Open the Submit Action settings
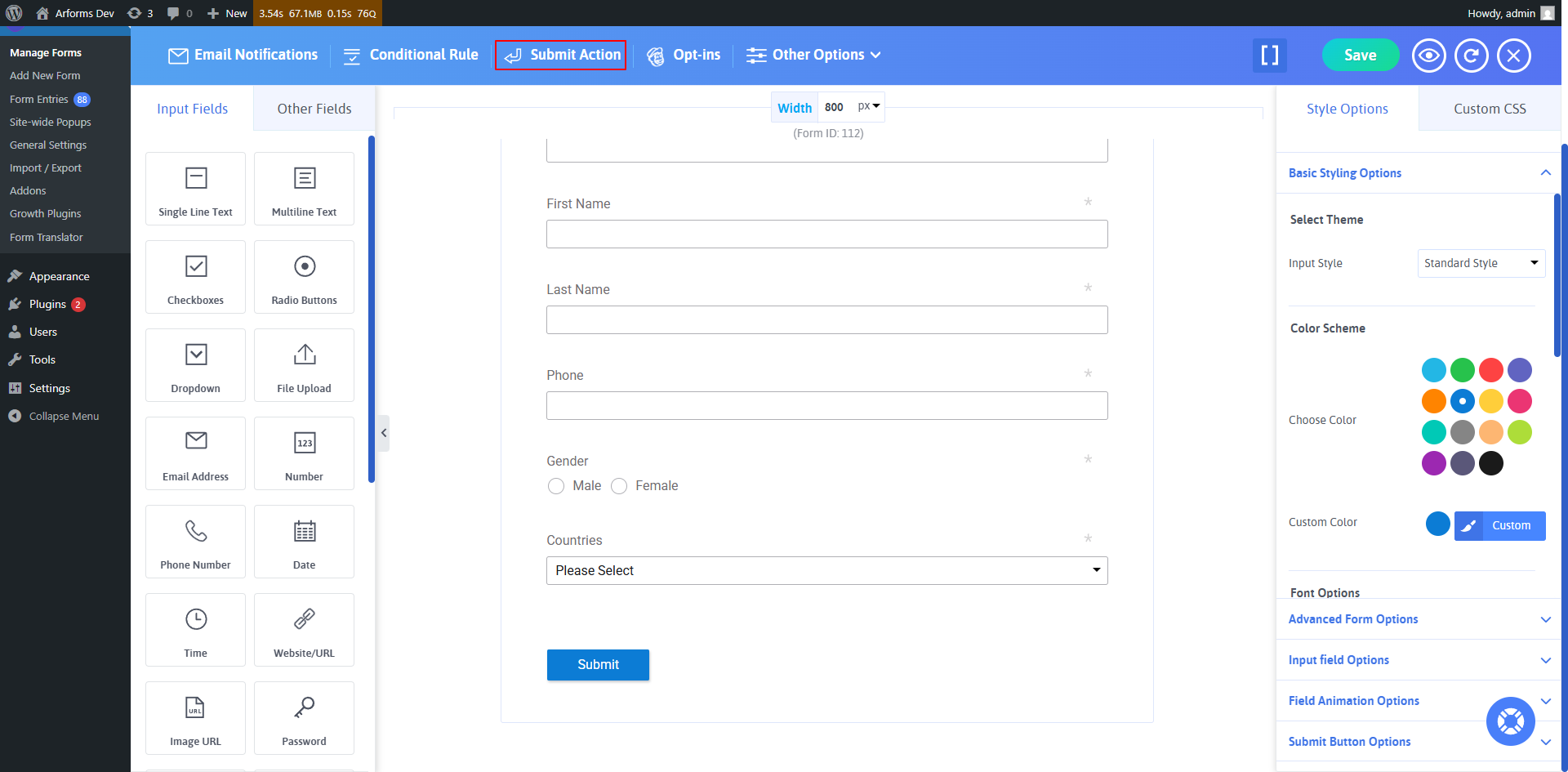The image size is (1568, 772). point(561,55)
